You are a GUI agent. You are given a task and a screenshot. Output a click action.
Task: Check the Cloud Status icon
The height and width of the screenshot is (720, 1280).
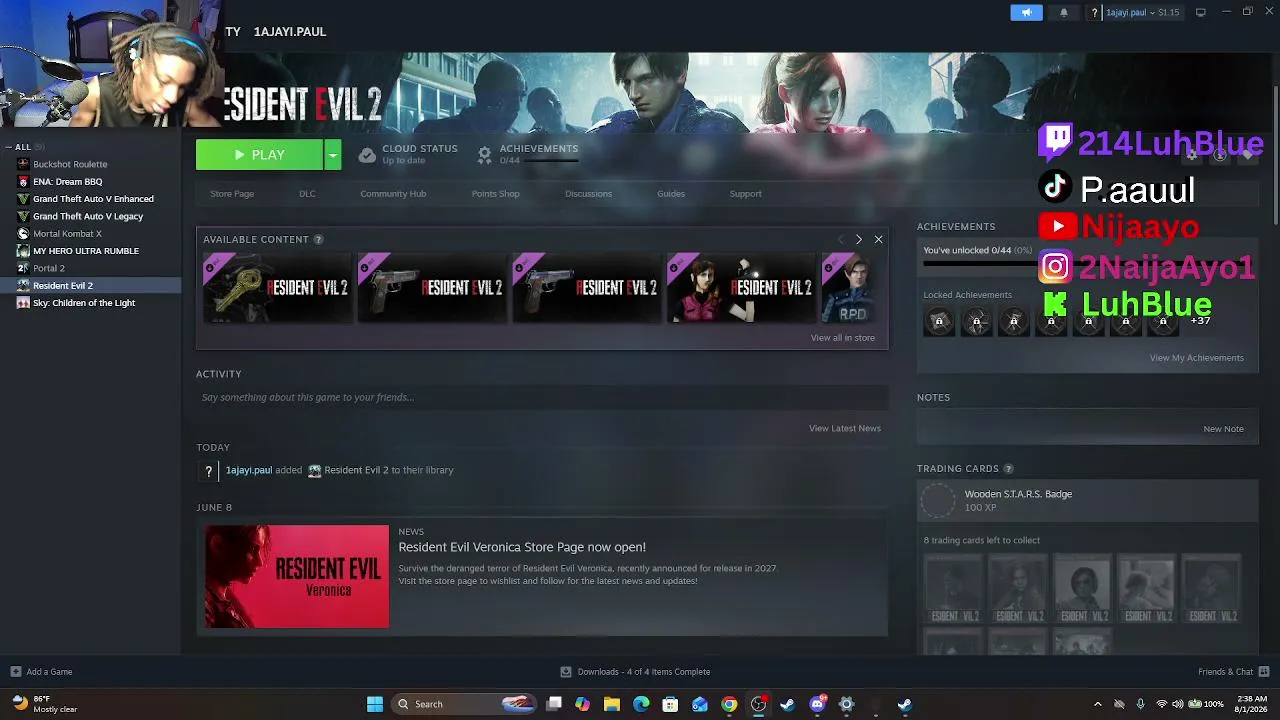pos(367,155)
